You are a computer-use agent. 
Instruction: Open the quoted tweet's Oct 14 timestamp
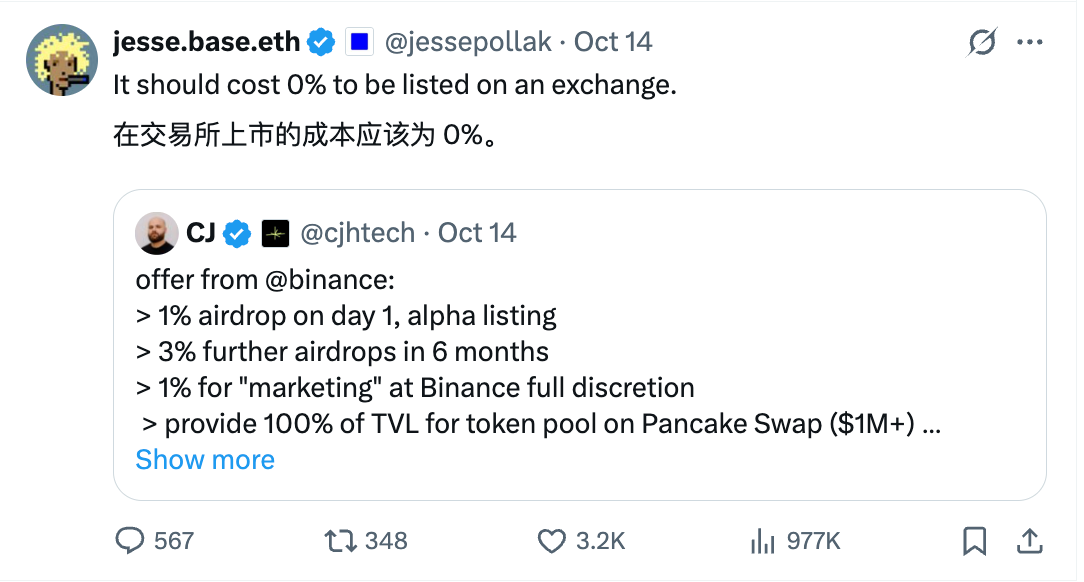pos(477,233)
